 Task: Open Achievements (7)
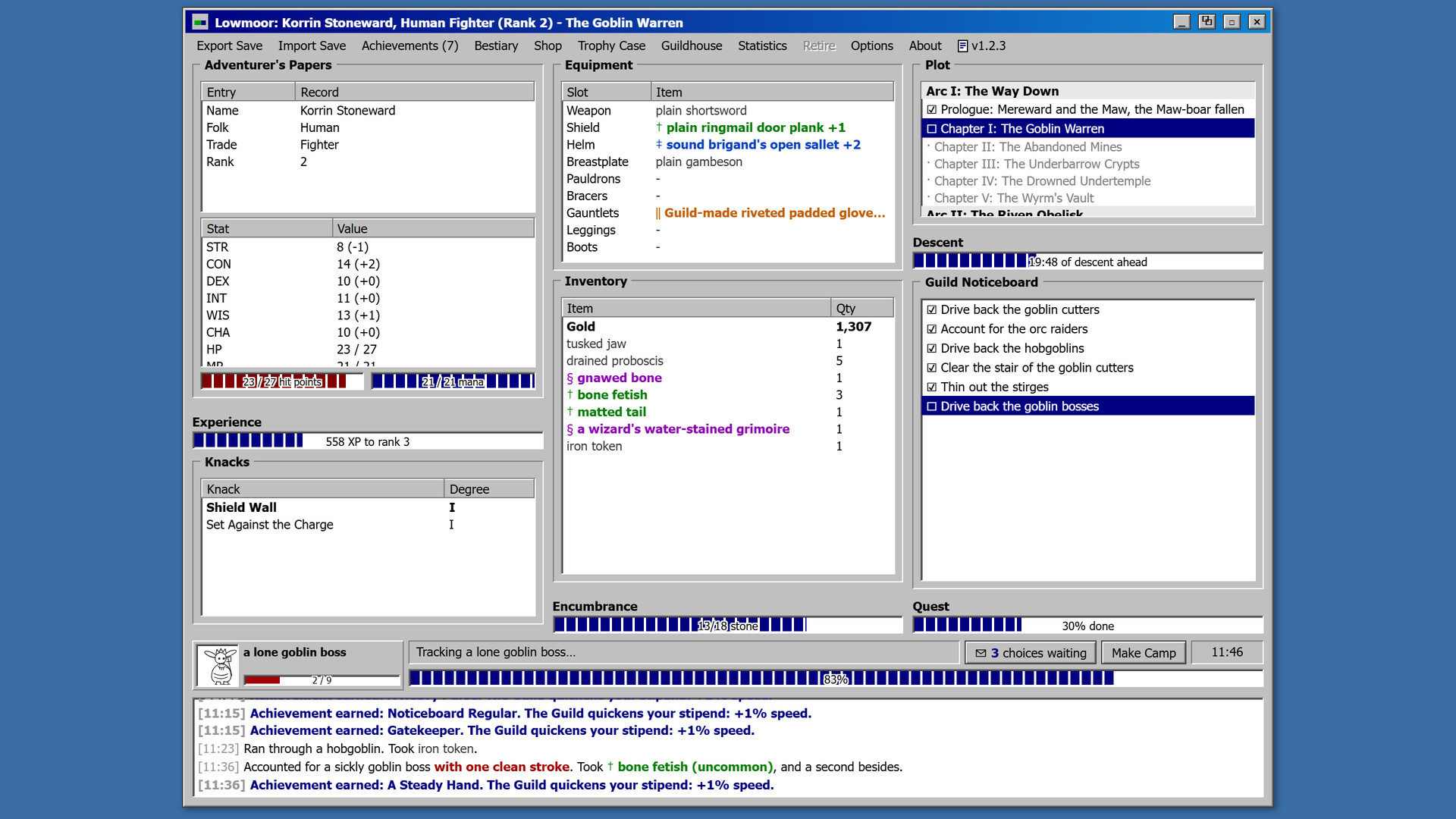click(x=409, y=45)
